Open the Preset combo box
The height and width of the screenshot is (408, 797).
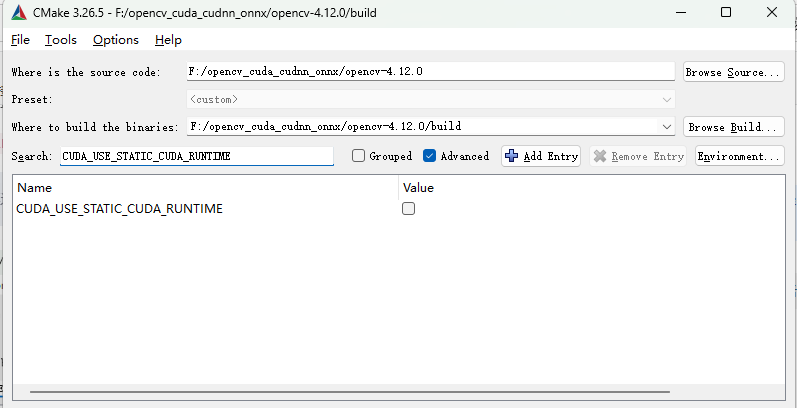[x=430, y=100]
